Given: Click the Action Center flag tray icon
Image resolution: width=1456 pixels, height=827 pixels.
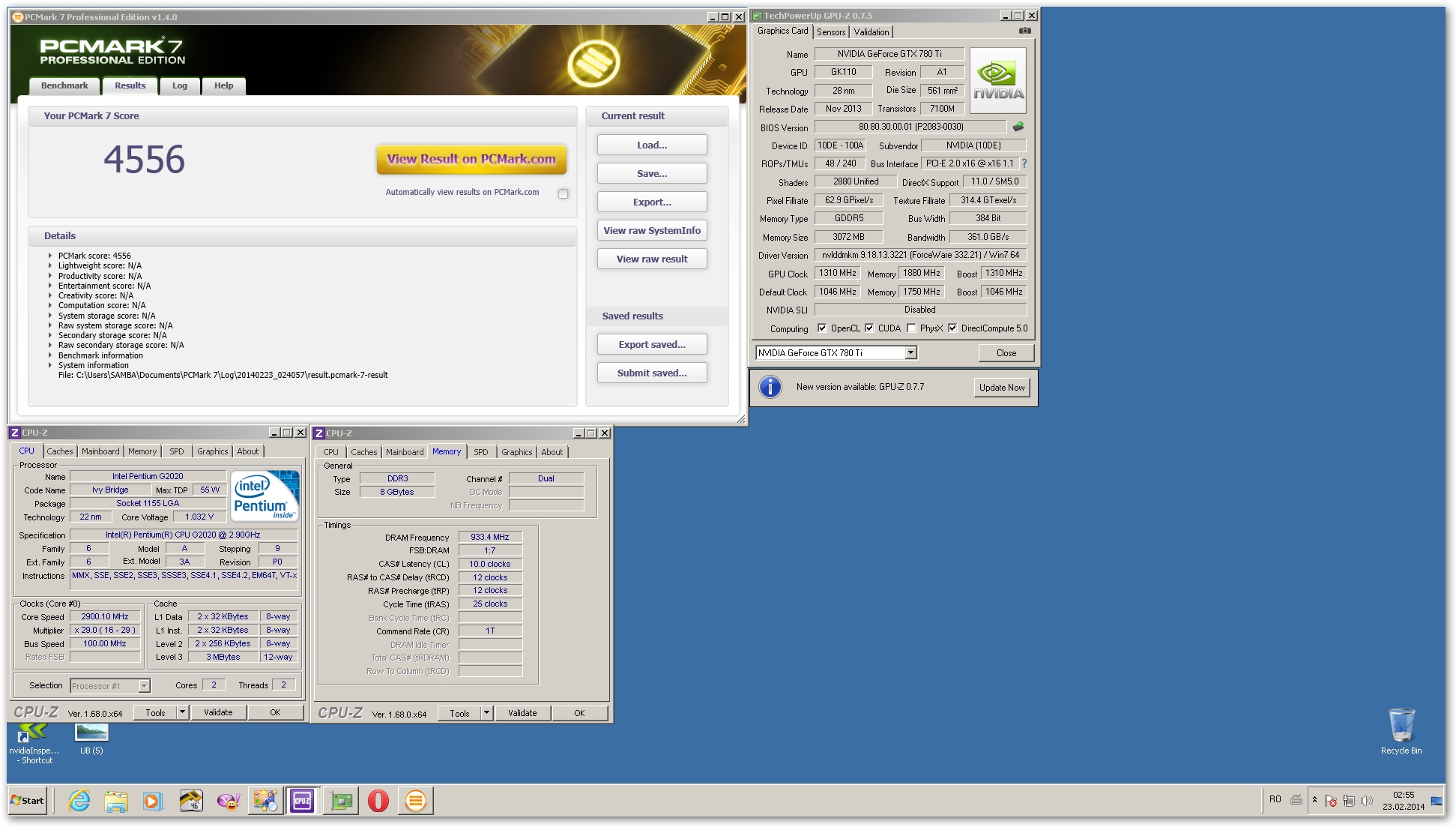Looking at the screenshot, I should click(x=1331, y=801).
